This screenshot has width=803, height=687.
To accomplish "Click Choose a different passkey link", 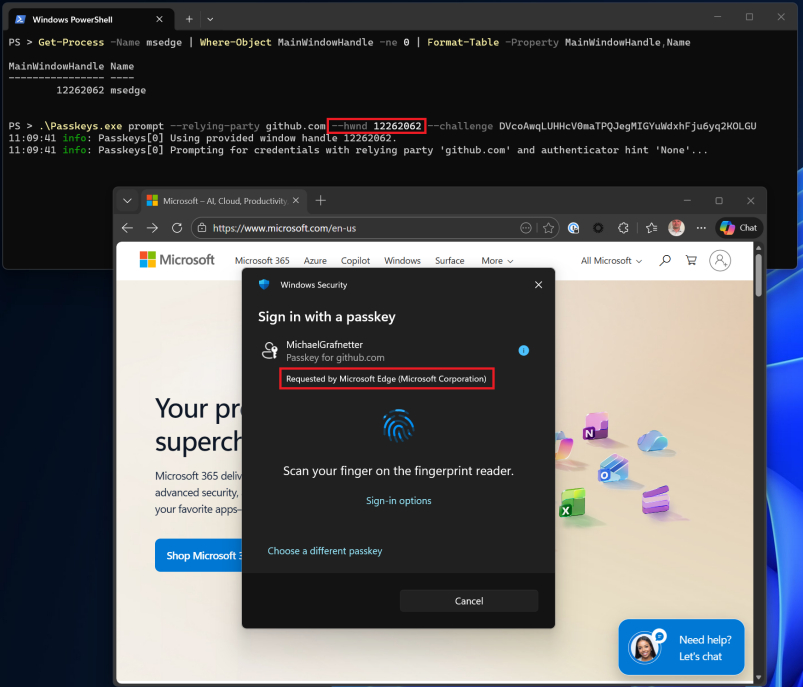I will click(x=325, y=551).
